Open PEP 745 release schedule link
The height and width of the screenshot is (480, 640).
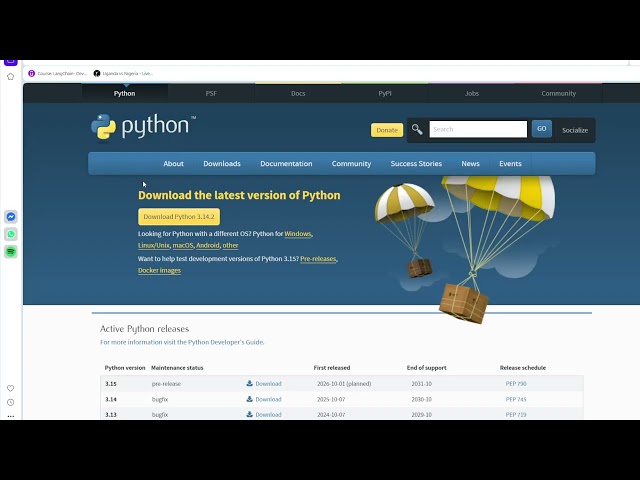point(516,399)
